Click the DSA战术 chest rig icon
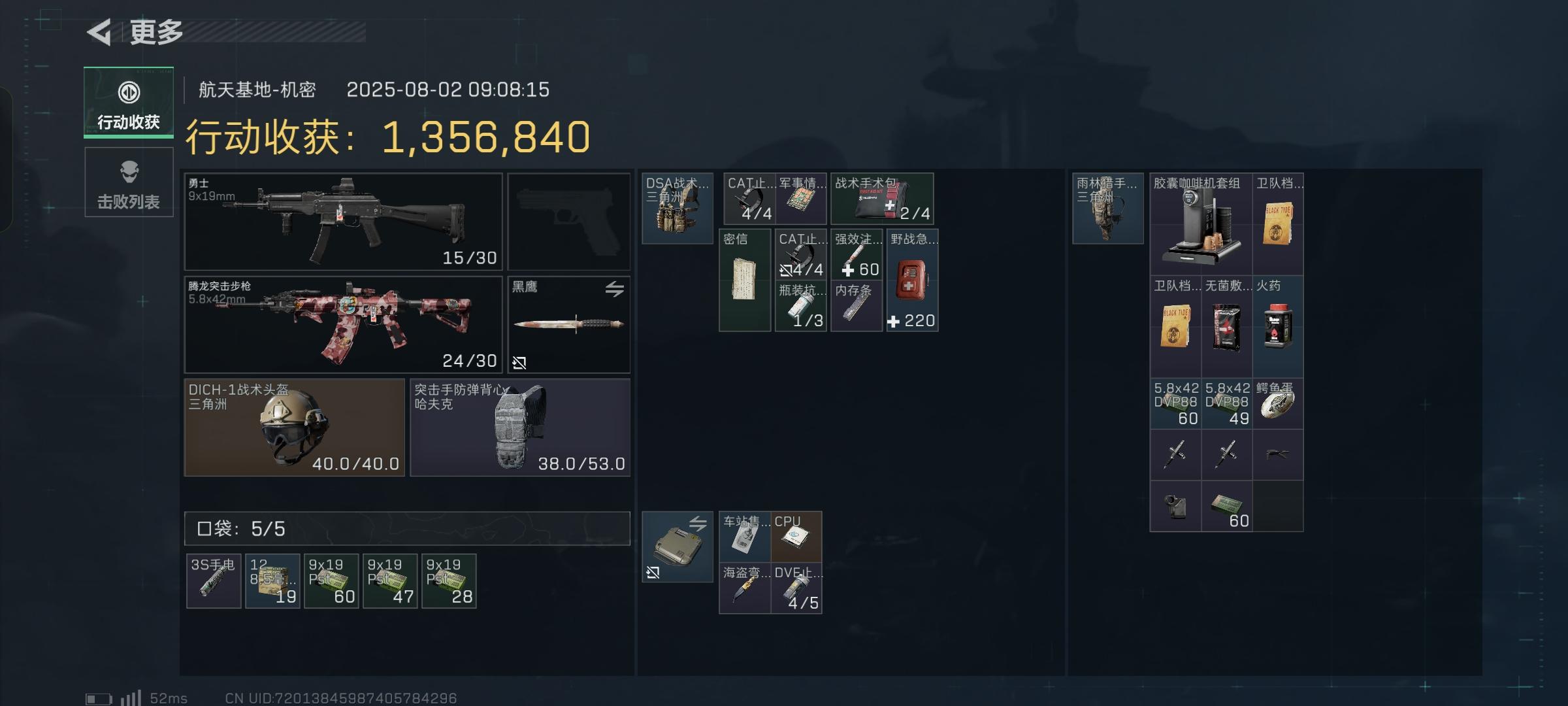 (678, 209)
